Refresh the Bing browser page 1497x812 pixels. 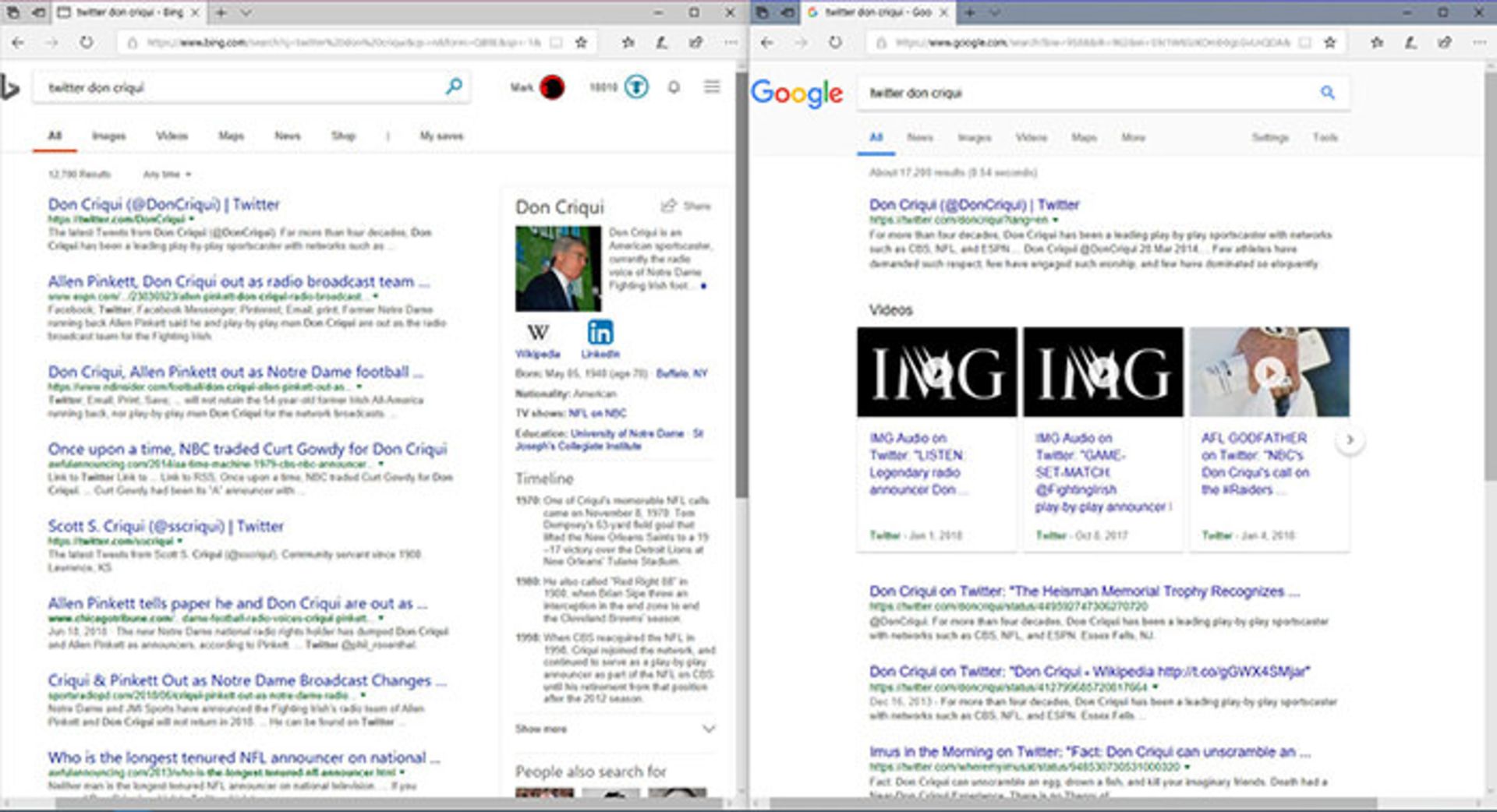tap(87, 43)
